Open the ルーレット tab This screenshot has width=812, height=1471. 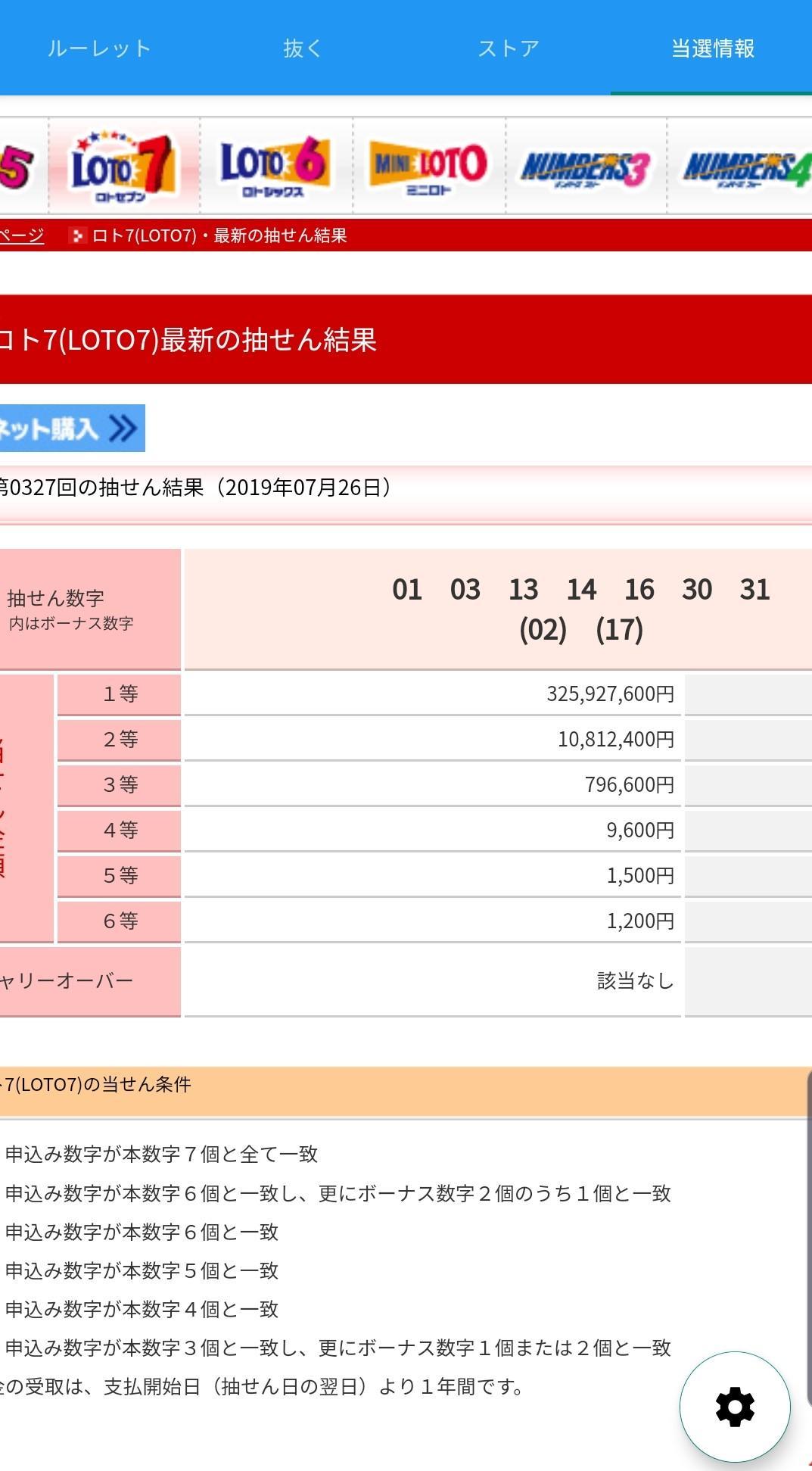click(99, 48)
